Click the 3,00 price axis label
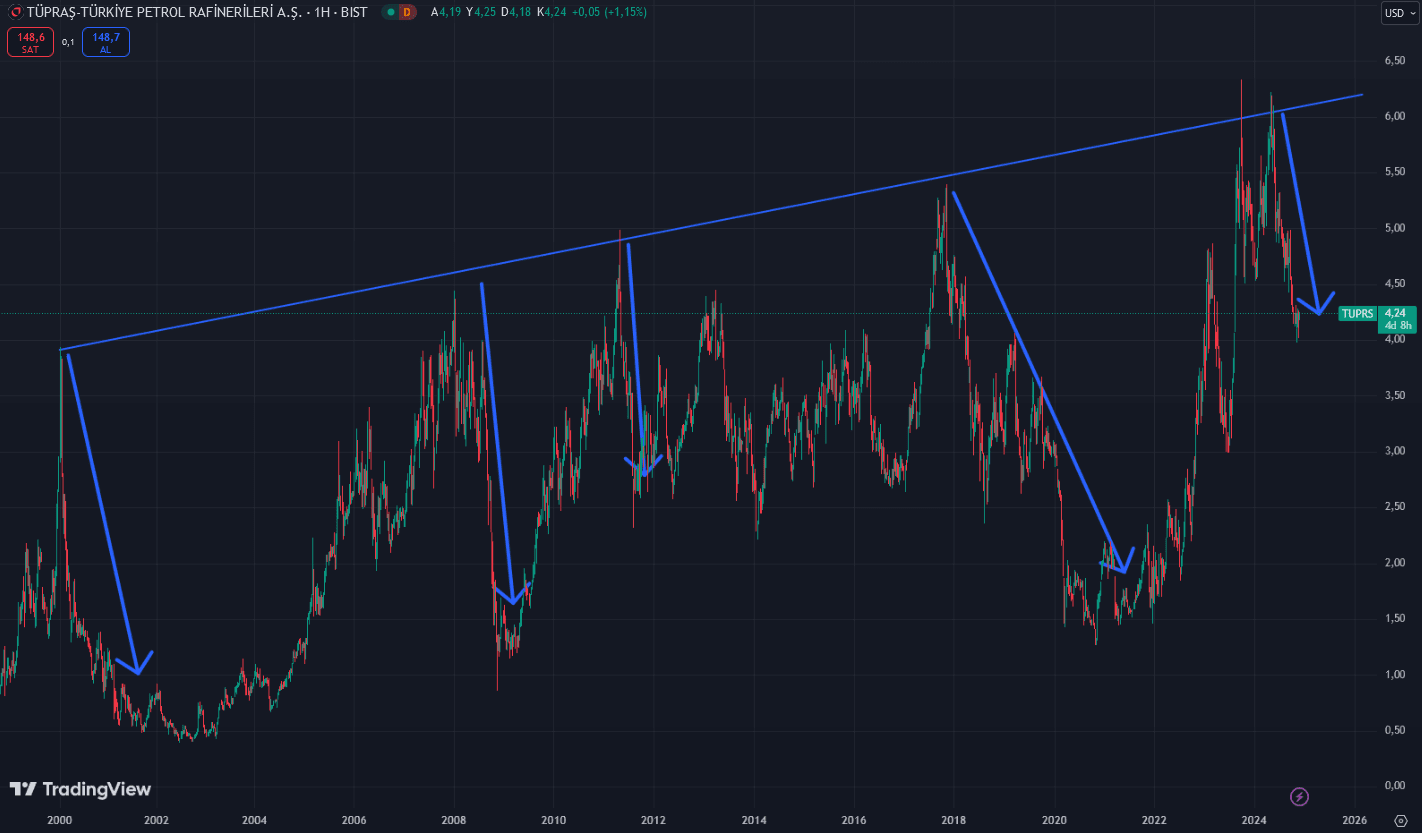The height and width of the screenshot is (833, 1422). point(1395,451)
